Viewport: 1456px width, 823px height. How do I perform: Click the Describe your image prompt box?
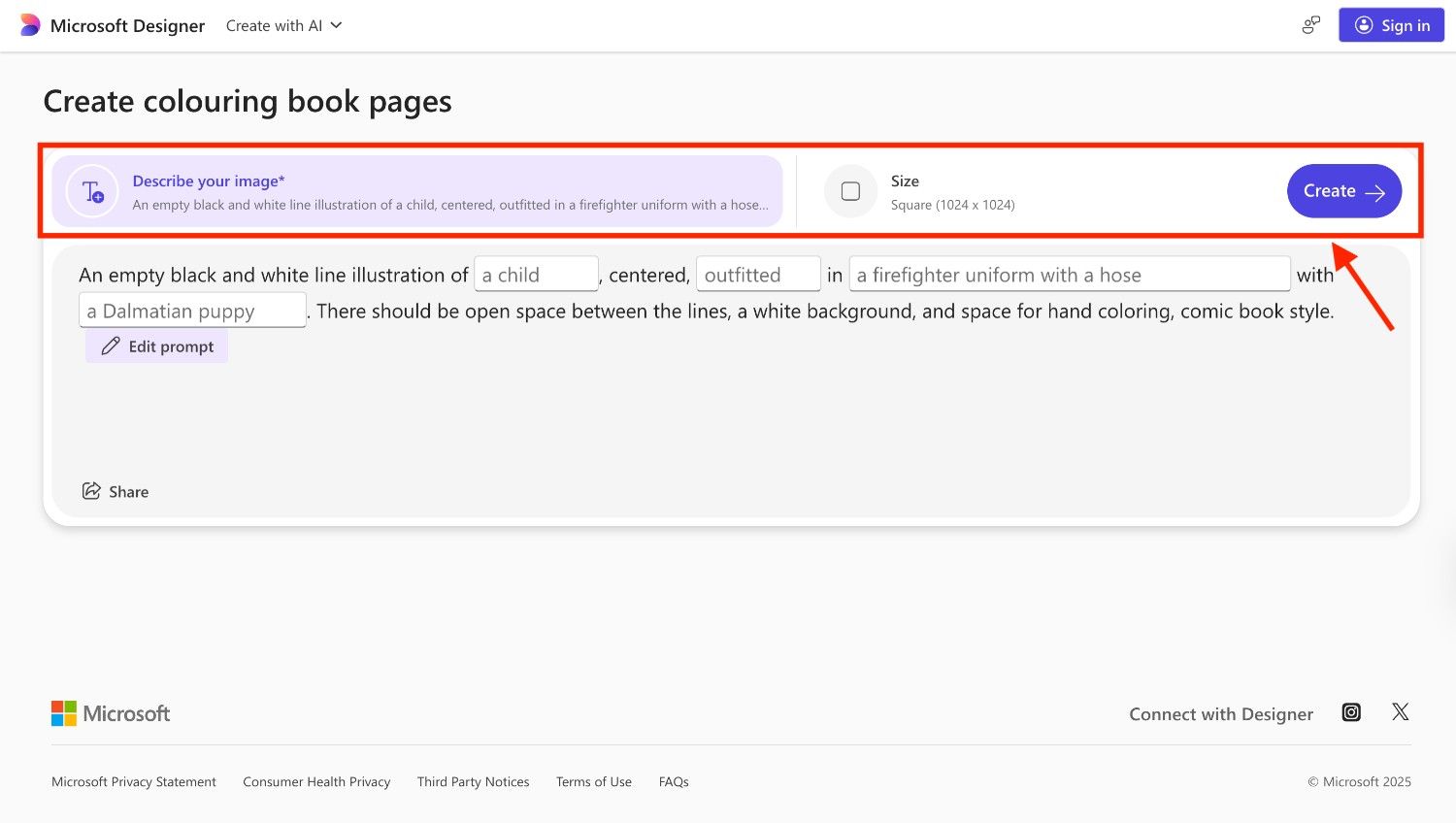point(417,191)
